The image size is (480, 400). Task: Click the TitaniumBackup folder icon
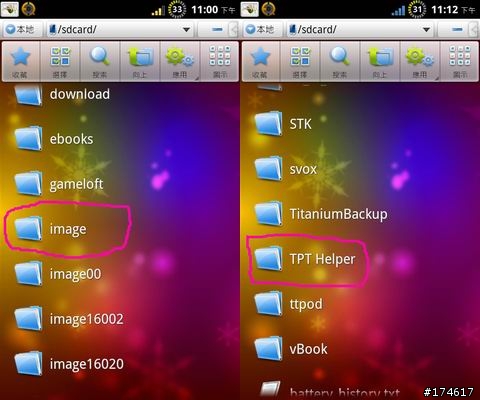[x=269, y=213]
